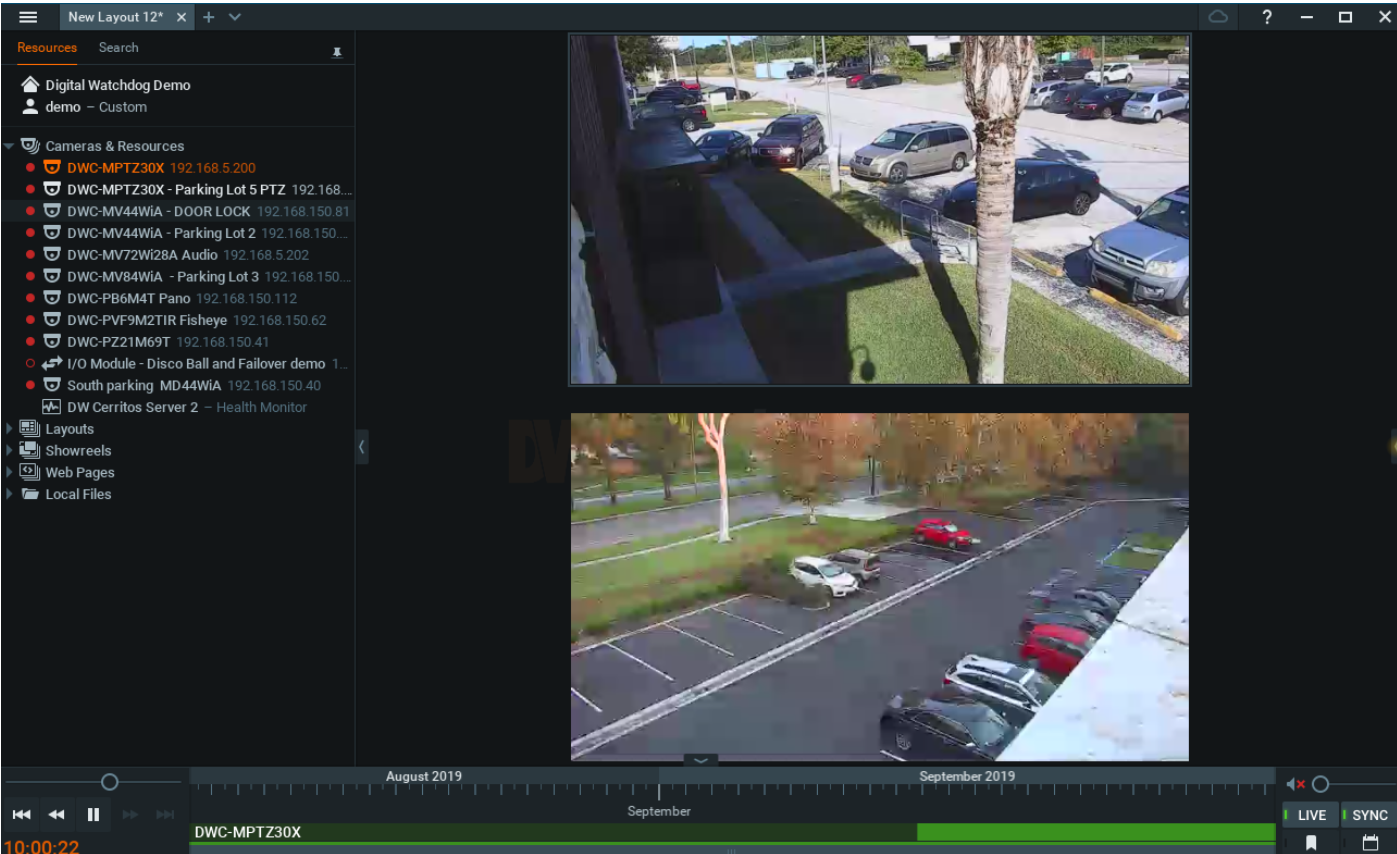Toggle the LIVE mode button
This screenshot has height=854, width=1397.
coord(1311,815)
